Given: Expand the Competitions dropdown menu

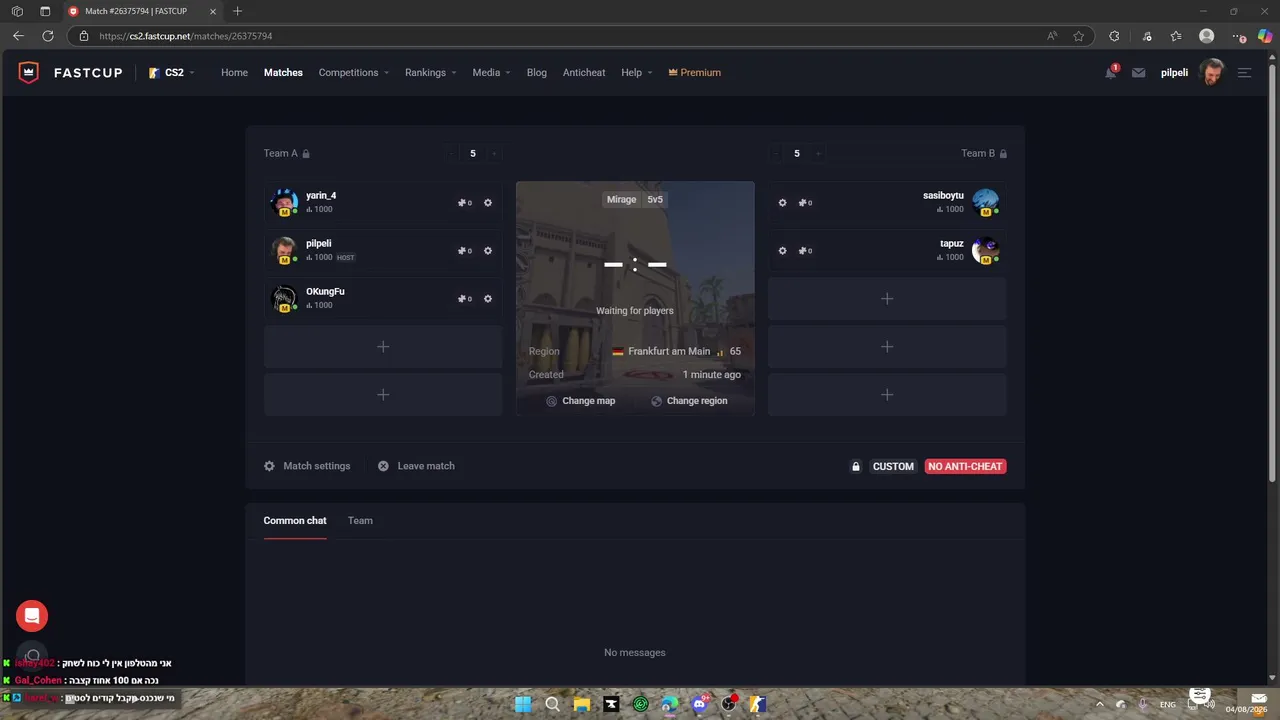Looking at the screenshot, I should 354,73.
